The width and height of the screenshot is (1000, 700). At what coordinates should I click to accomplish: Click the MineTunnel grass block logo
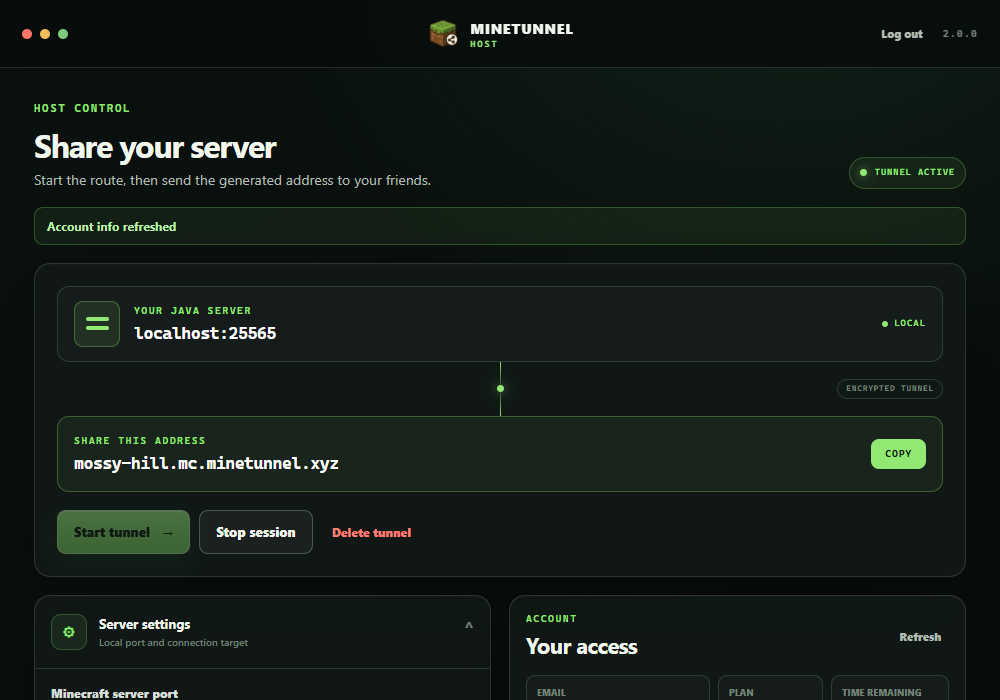[443, 34]
